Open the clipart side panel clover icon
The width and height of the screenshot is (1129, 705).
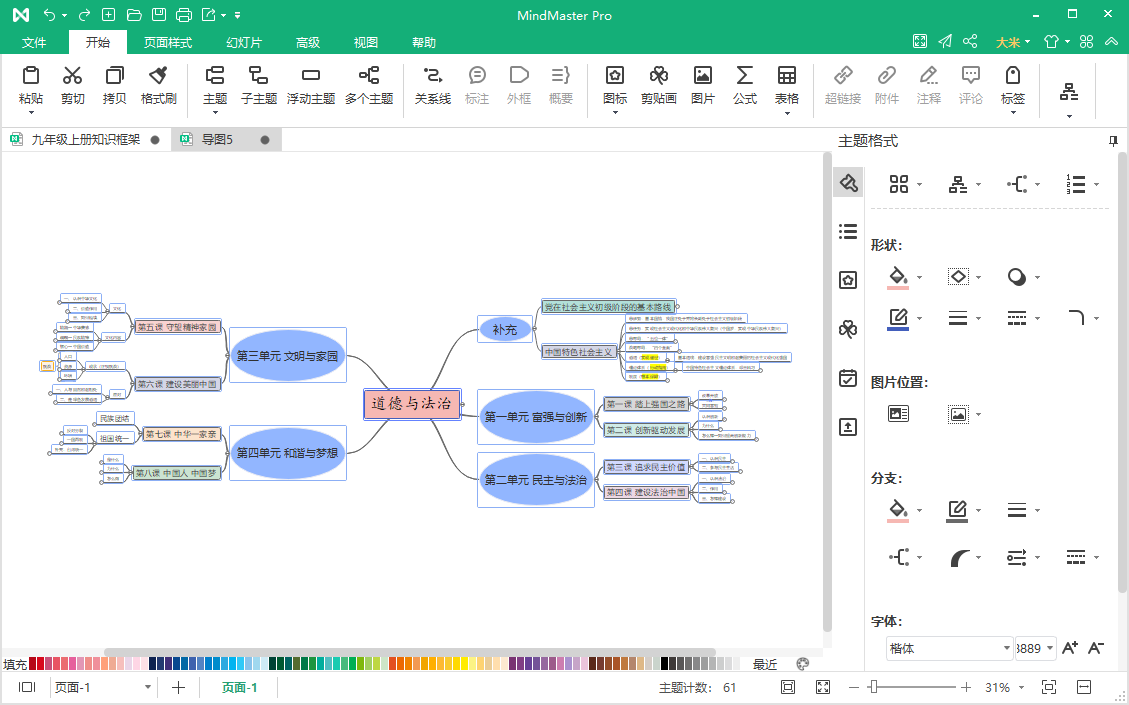pyautogui.click(x=848, y=329)
